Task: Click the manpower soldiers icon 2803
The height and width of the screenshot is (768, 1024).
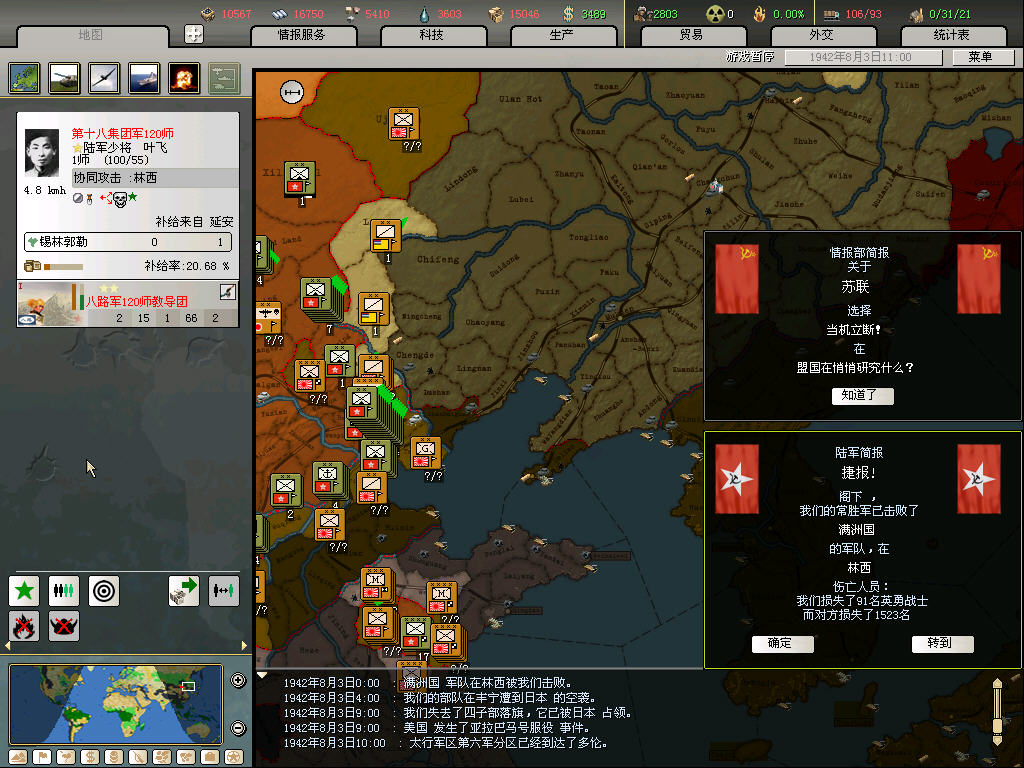Action: [643, 14]
